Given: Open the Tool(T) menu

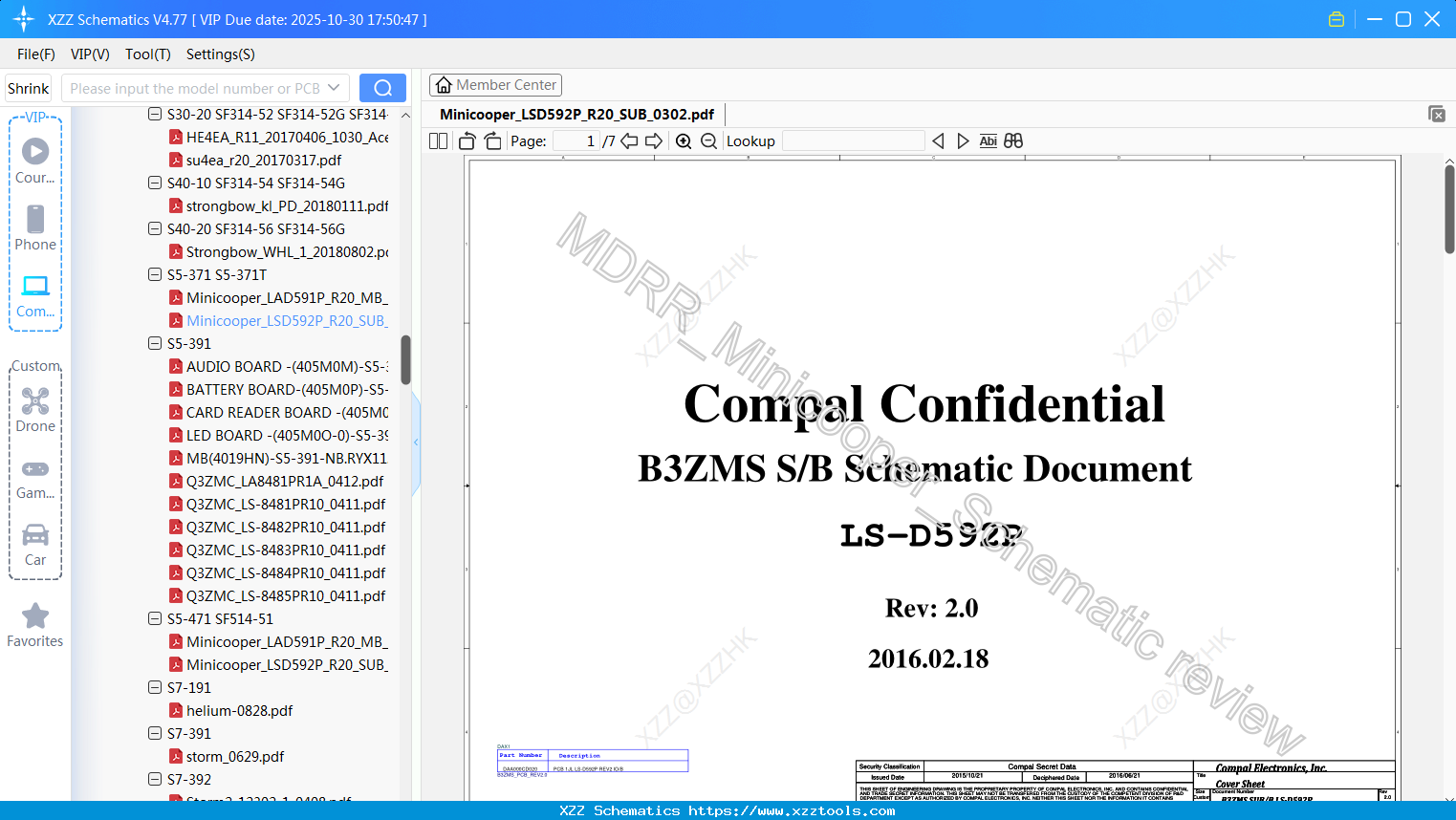Looking at the screenshot, I should tap(147, 54).
